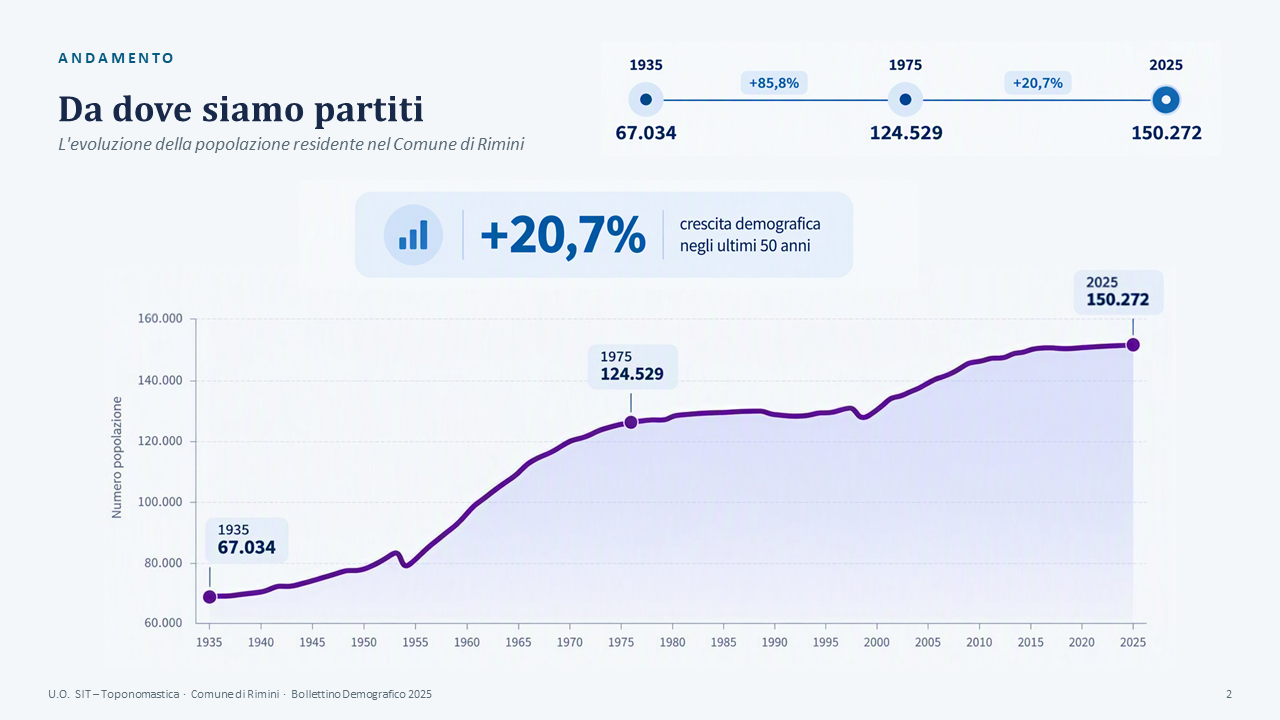Click the +20,7% badge on the timeline
This screenshot has width=1280, height=720.
[x=1038, y=83]
